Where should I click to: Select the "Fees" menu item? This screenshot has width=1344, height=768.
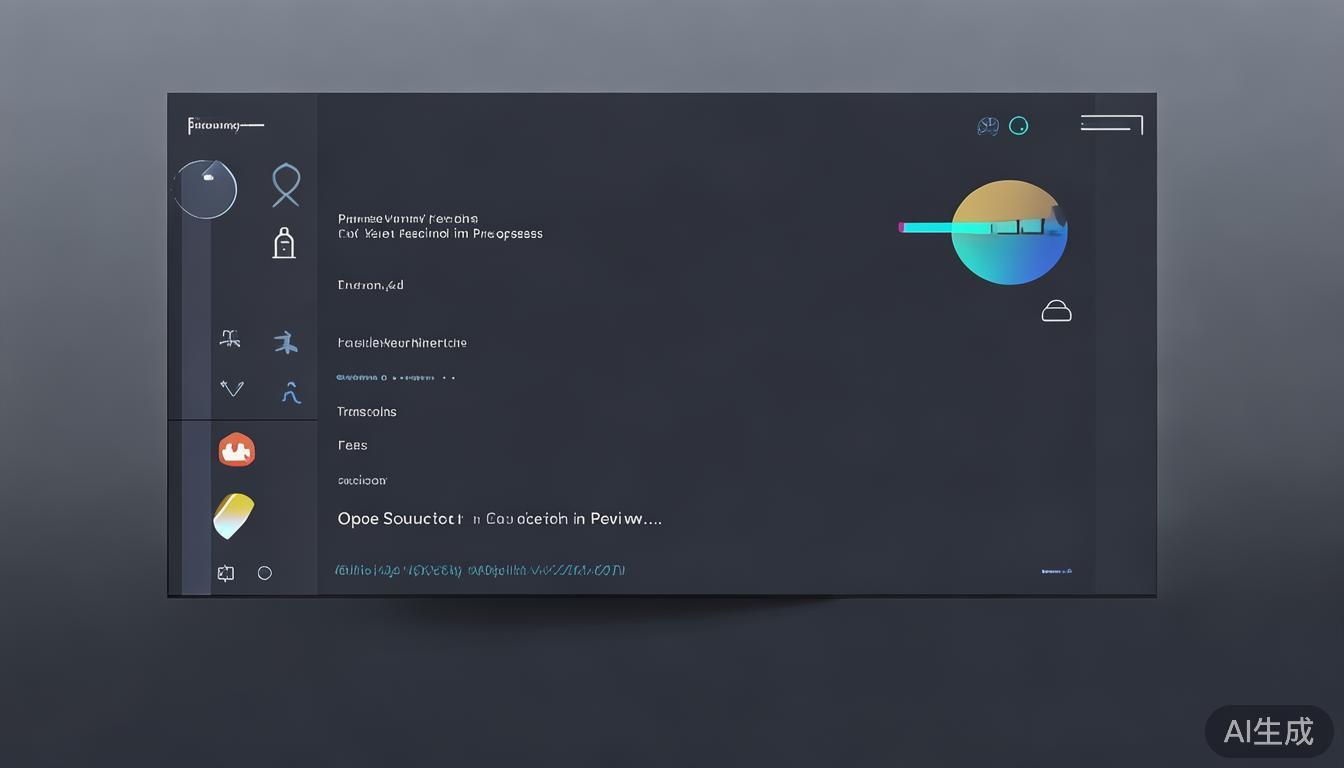pos(352,446)
